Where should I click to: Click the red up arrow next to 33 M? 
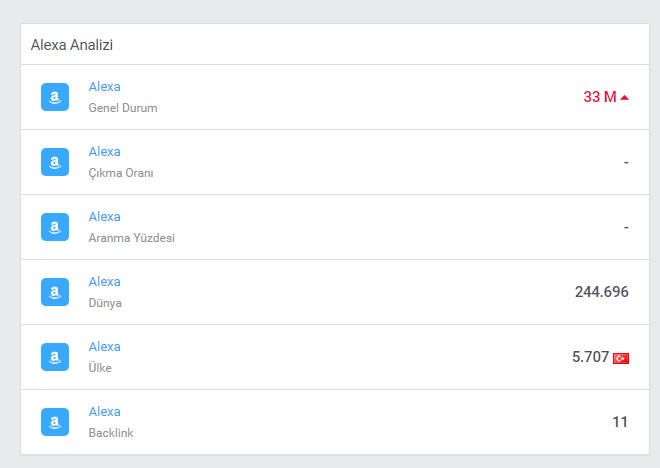625,98
